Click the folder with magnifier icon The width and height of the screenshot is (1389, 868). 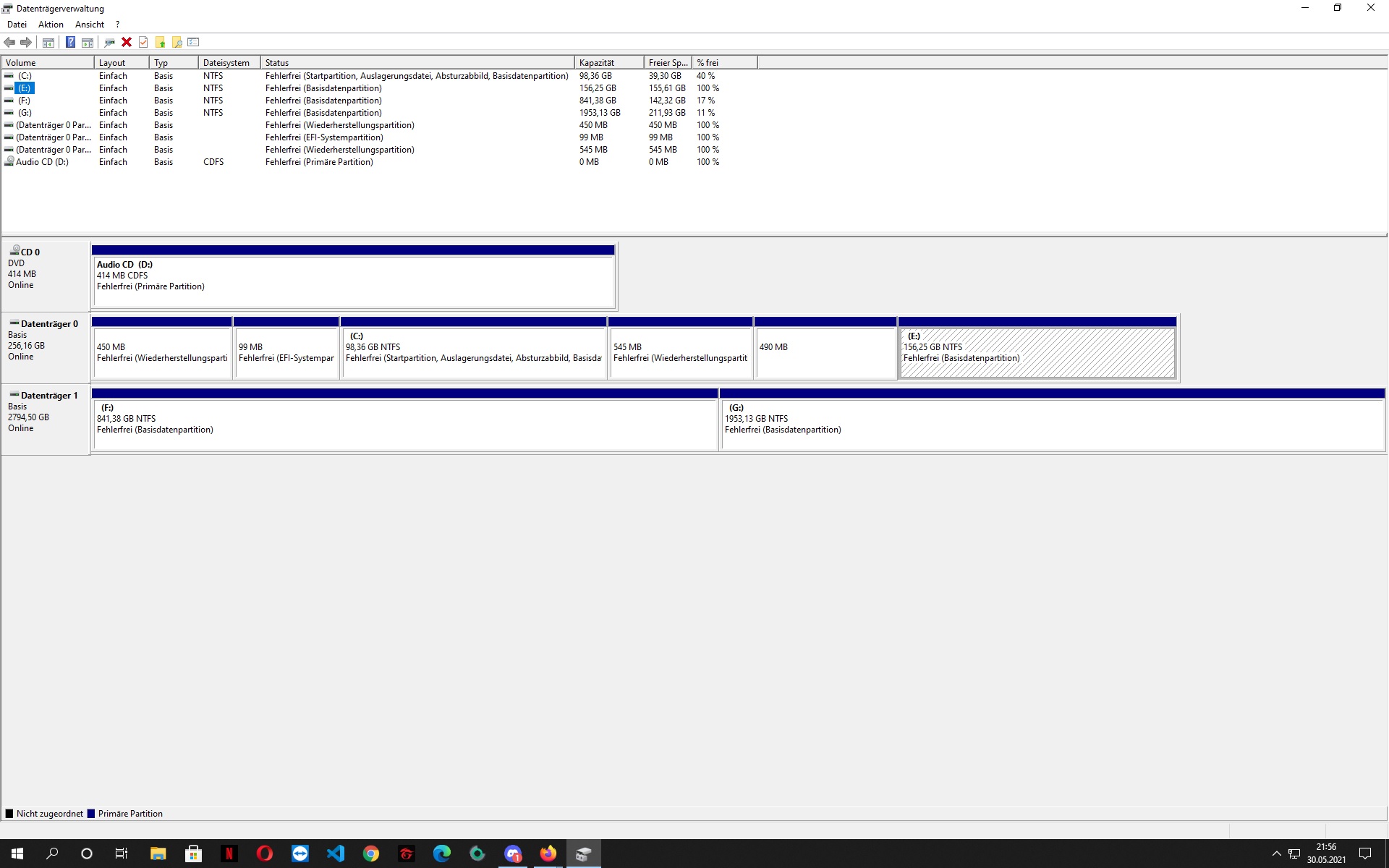[x=177, y=43]
